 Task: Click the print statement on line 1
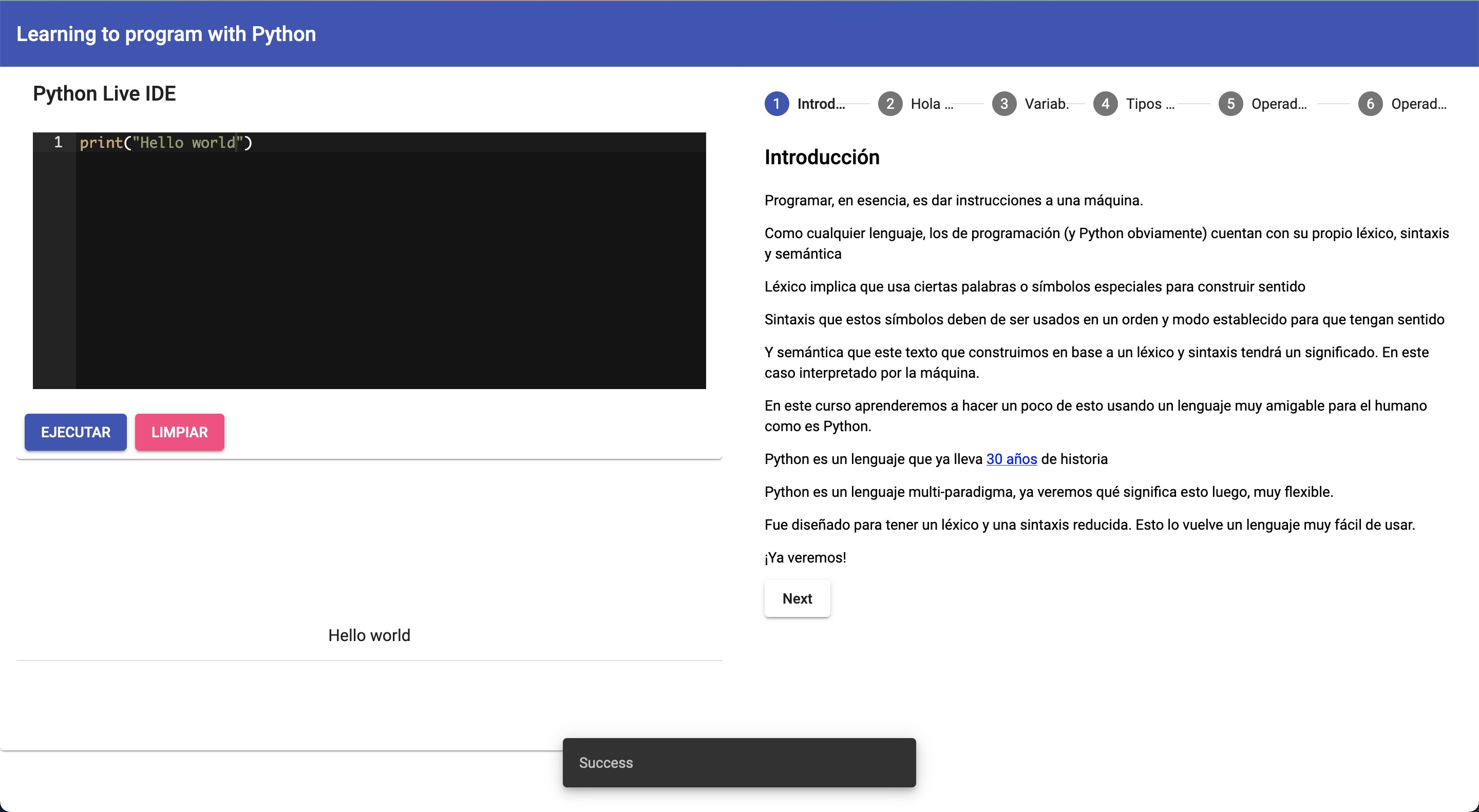165,143
